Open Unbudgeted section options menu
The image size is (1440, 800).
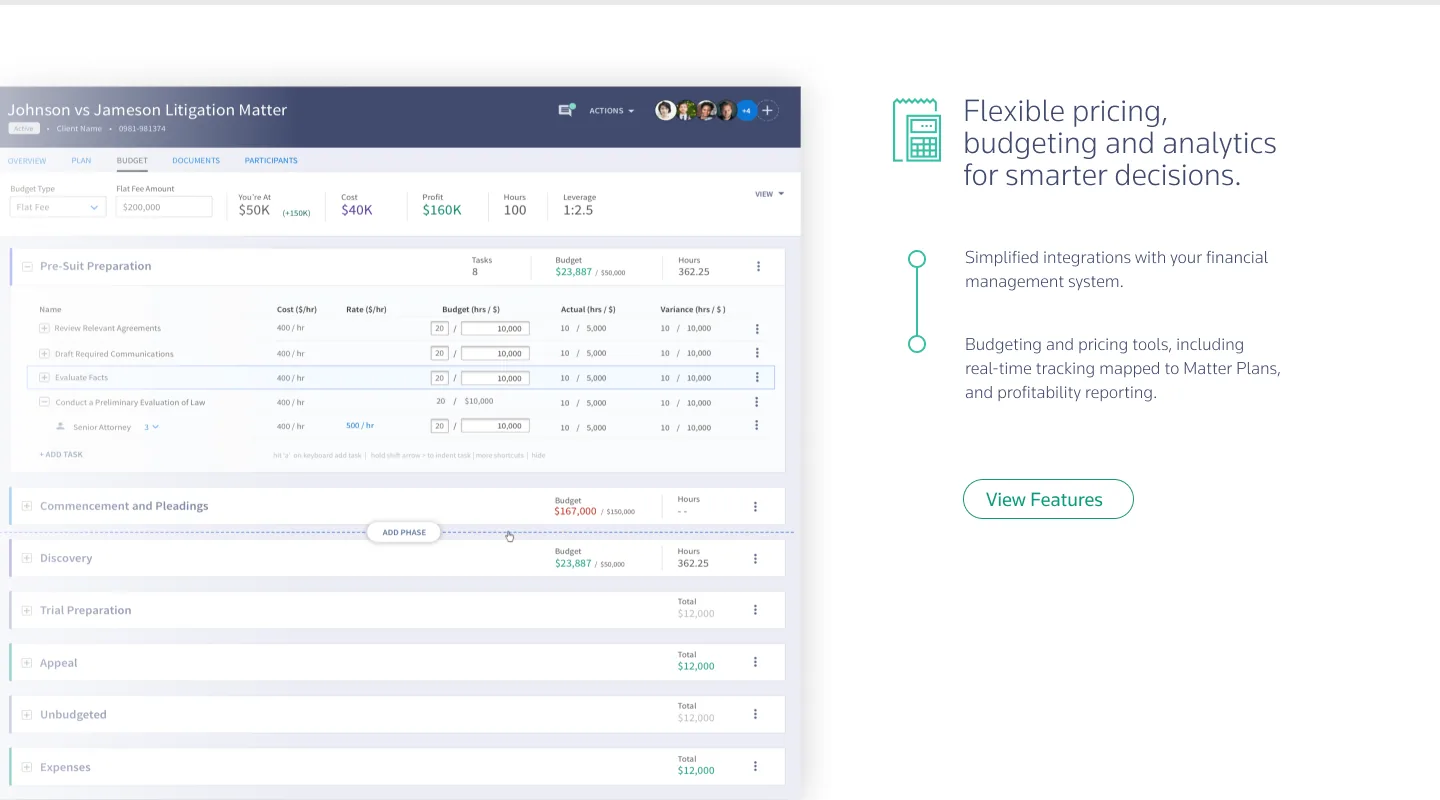click(755, 714)
